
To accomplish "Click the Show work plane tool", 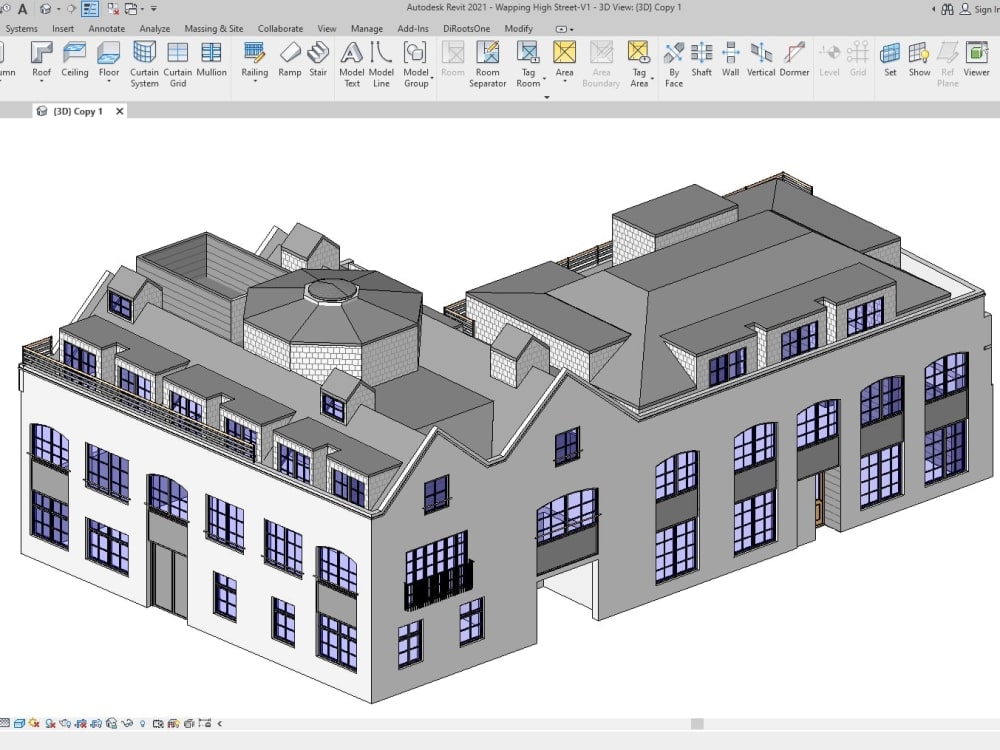I will tap(919, 60).
